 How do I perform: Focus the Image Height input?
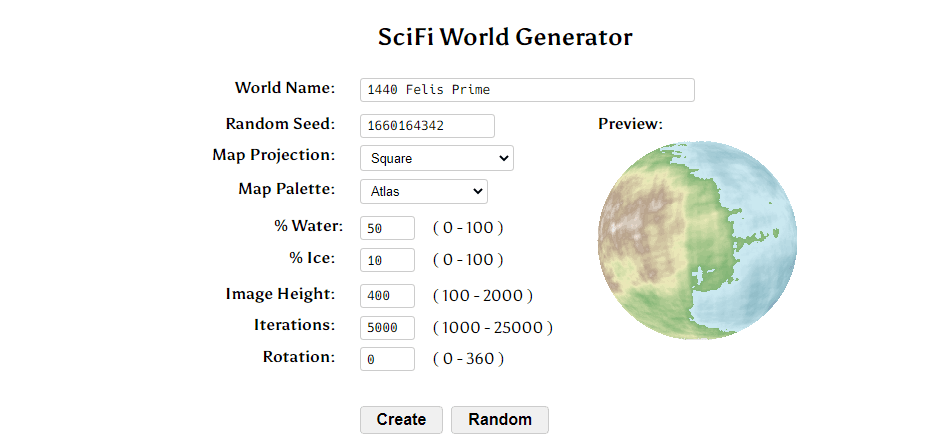[x=387, y=296]
